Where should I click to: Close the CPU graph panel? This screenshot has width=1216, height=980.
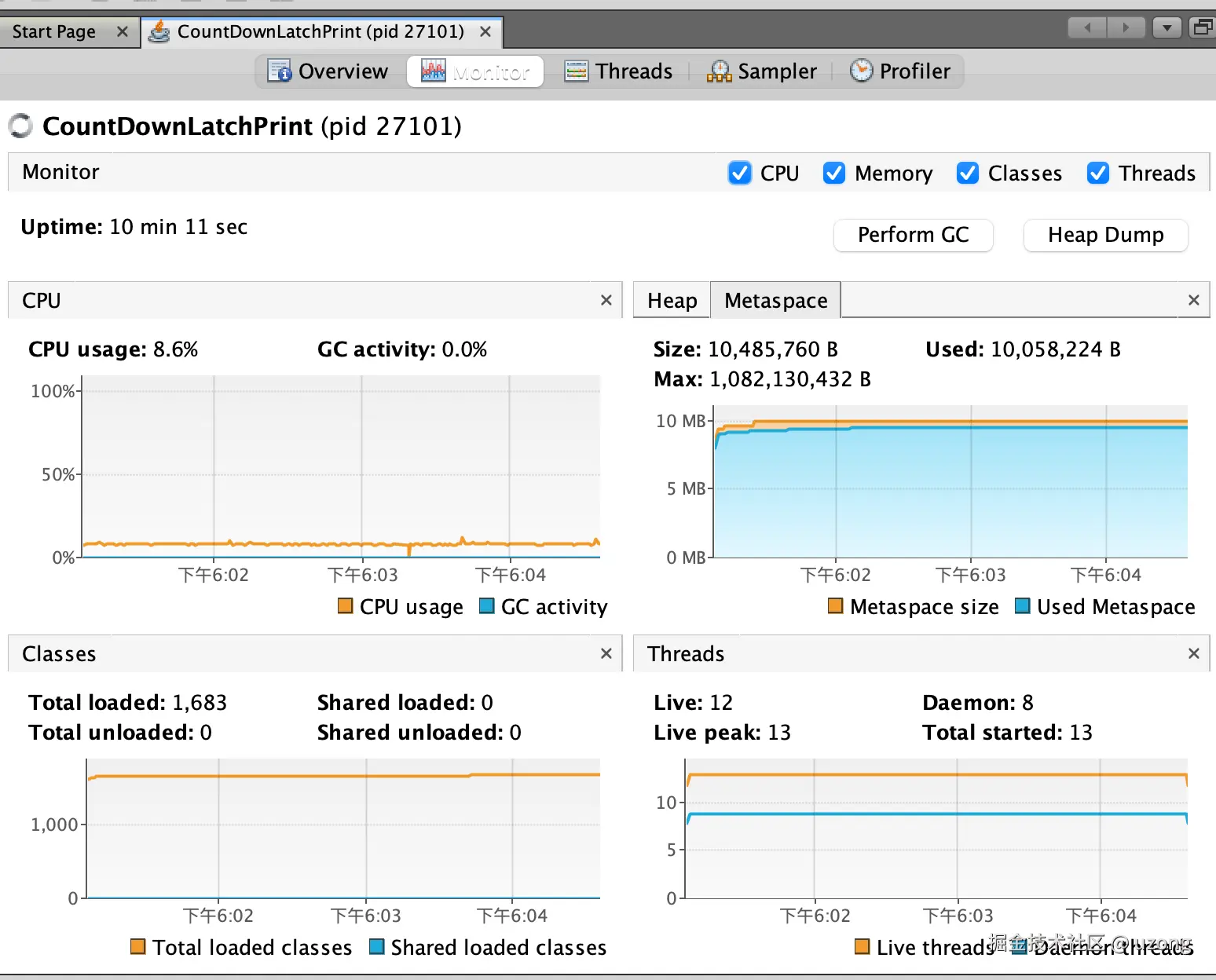[x=606, y=300]
